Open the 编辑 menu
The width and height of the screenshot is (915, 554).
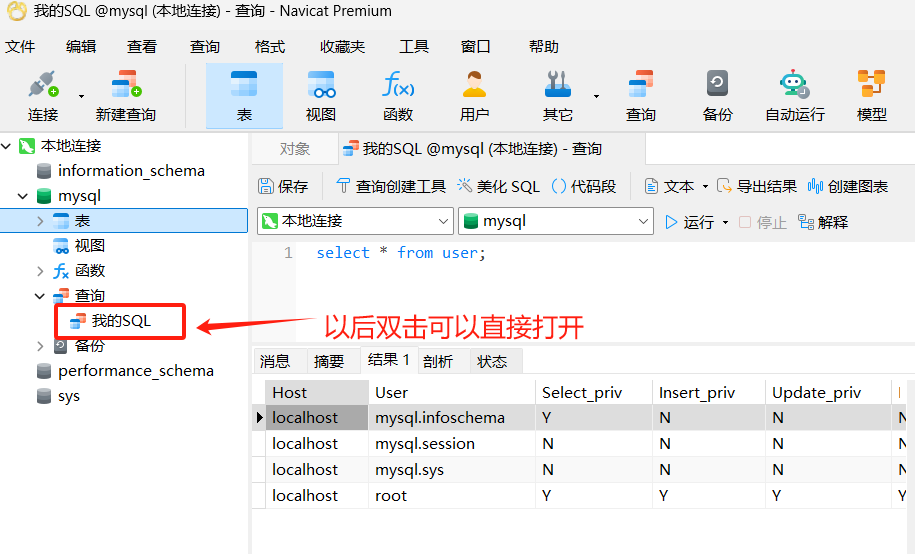81,47
